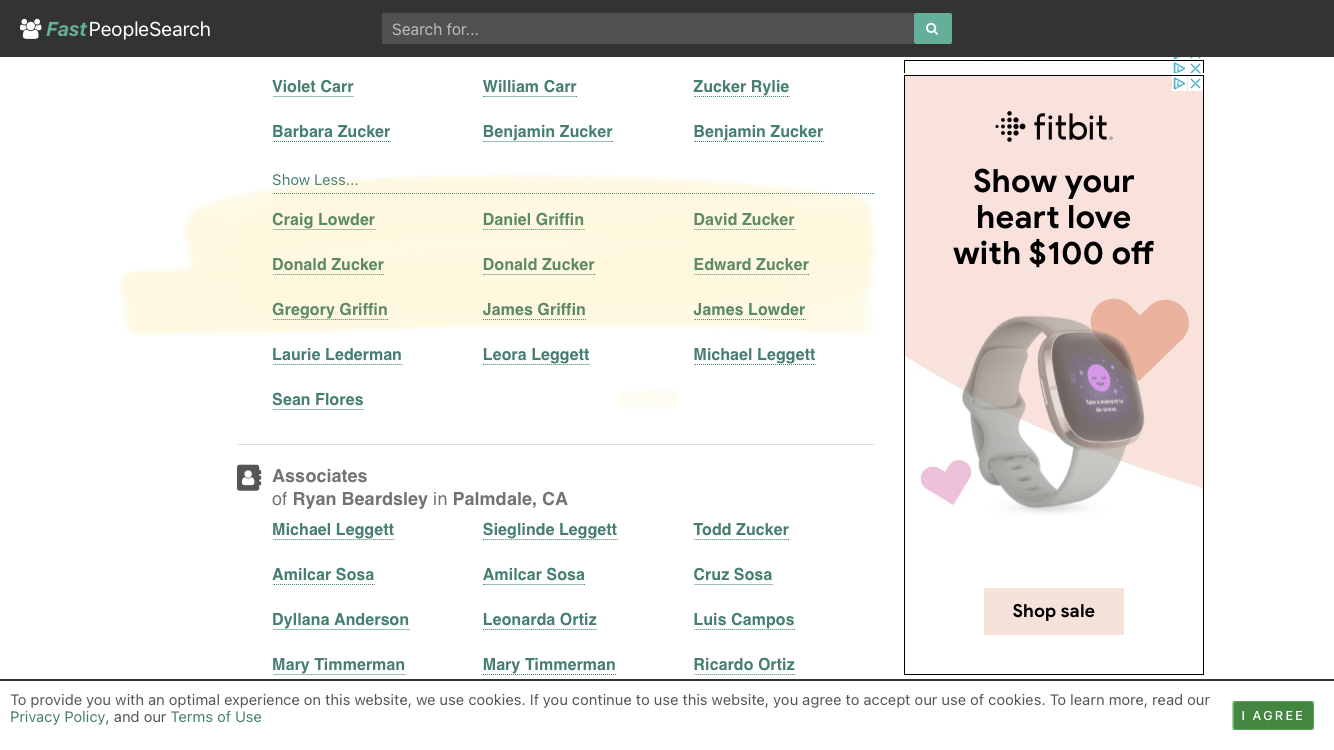The width and height of the screenshot is (1334, 750).
Task: Open Barbara Zucker's profile
Action: point(331,132)
